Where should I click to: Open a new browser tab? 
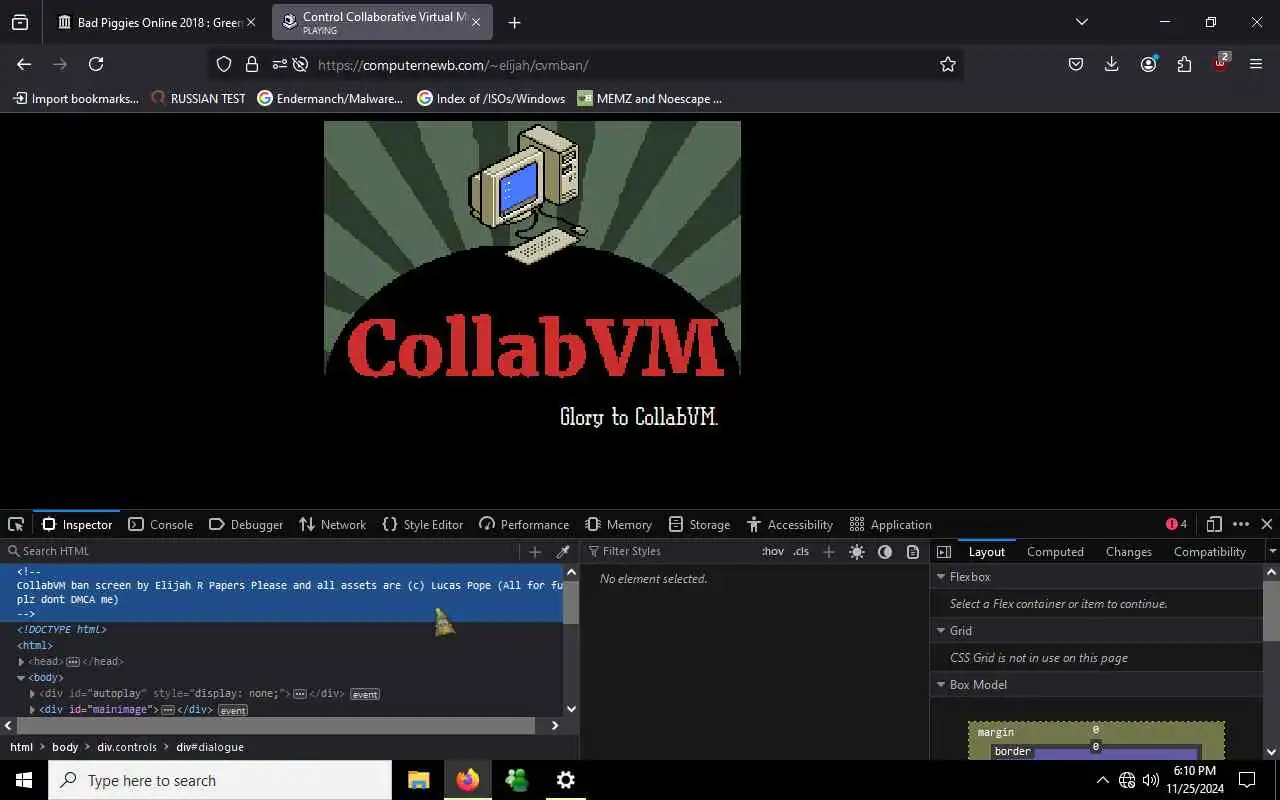(514, 22)
